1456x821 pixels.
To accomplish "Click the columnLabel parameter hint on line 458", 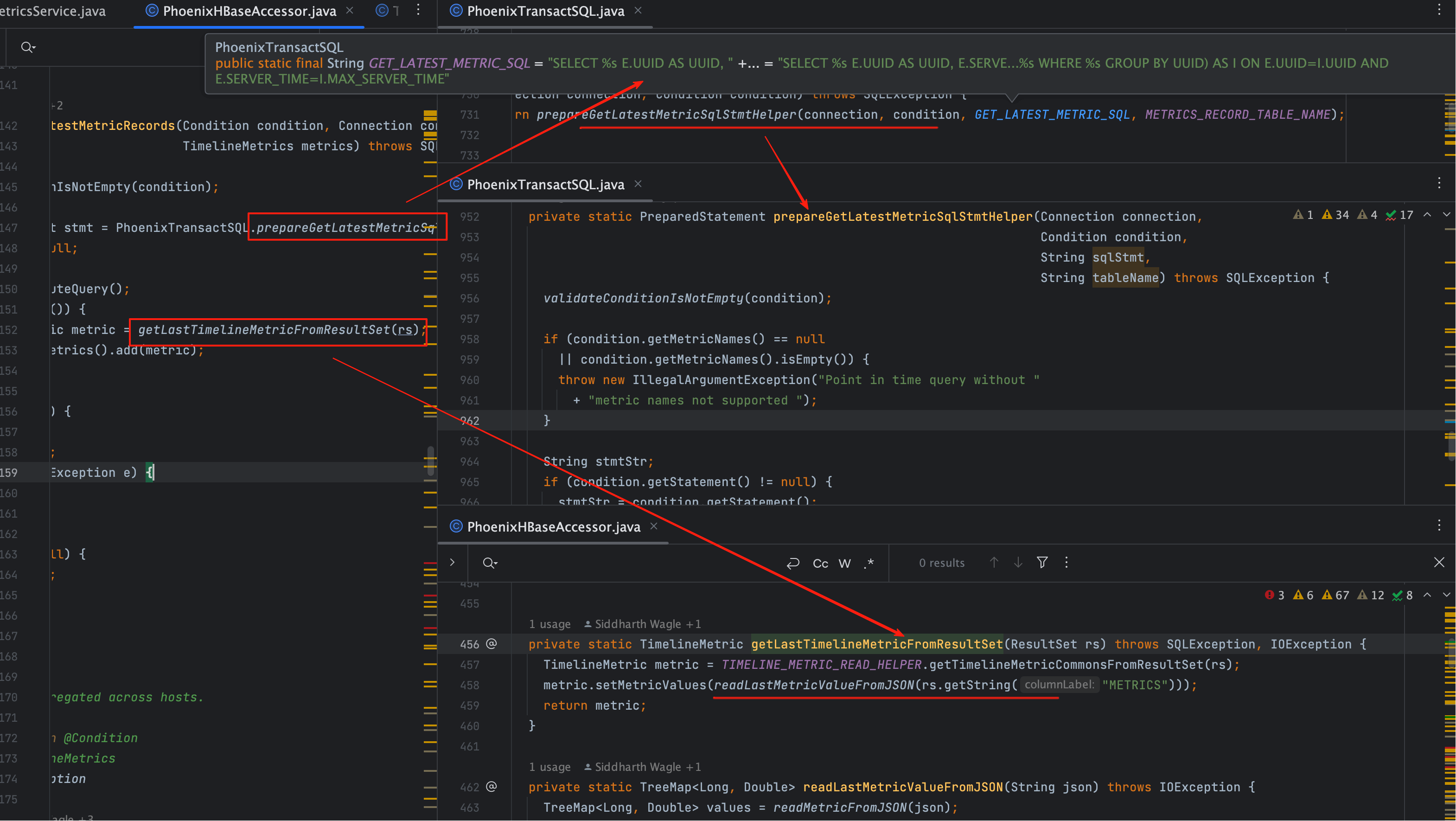I will [x=1059, y=685].
